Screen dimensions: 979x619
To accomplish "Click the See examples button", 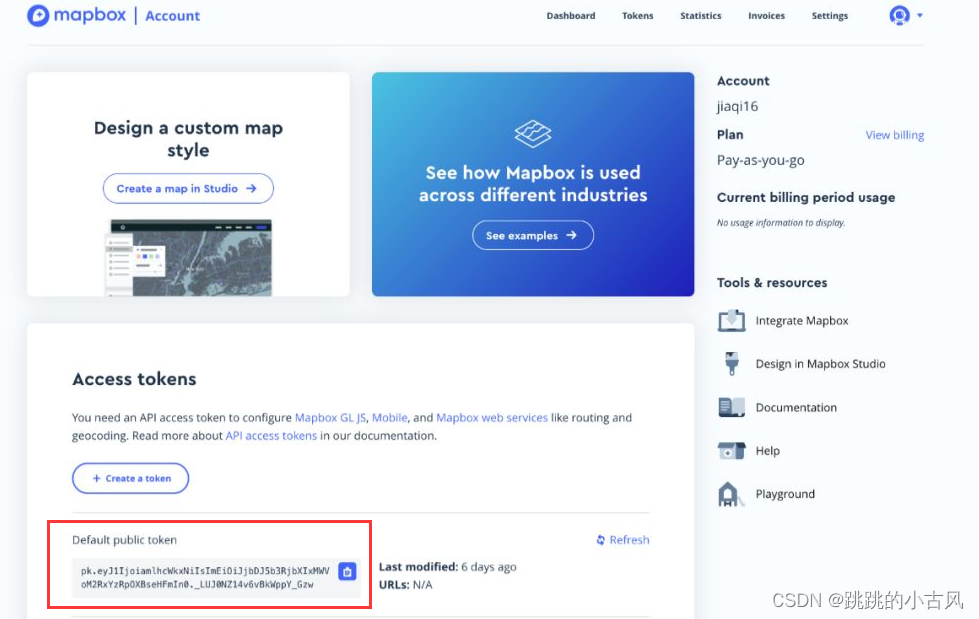I will (533, 235).
